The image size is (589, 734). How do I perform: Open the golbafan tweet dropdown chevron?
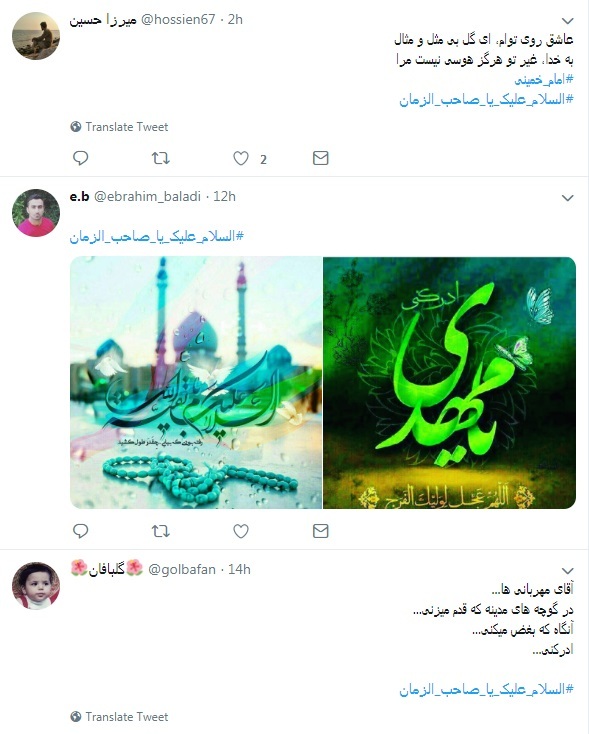[x=567, y=571]
